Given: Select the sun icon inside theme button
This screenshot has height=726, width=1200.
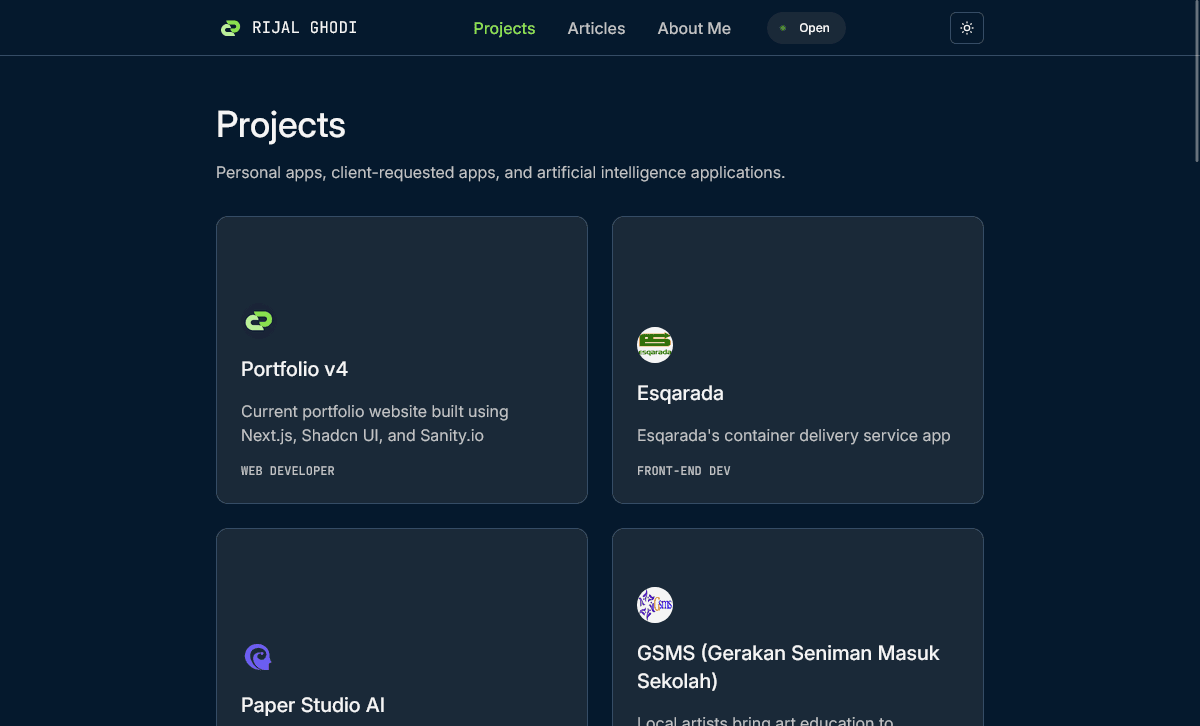Looking at the screenshot, I should coord(966,28).
